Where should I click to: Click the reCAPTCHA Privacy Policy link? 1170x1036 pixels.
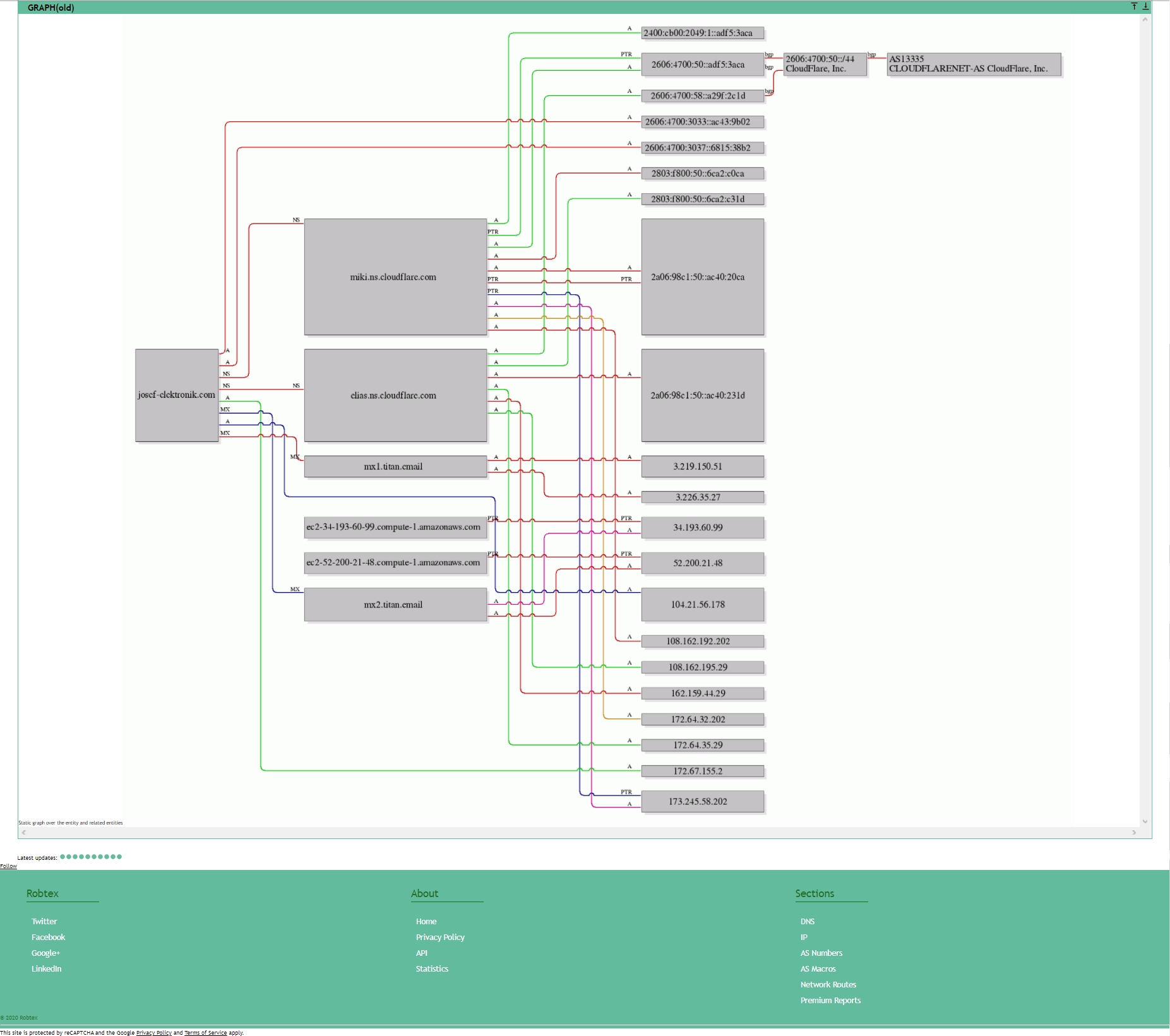tap(154, 1033)
